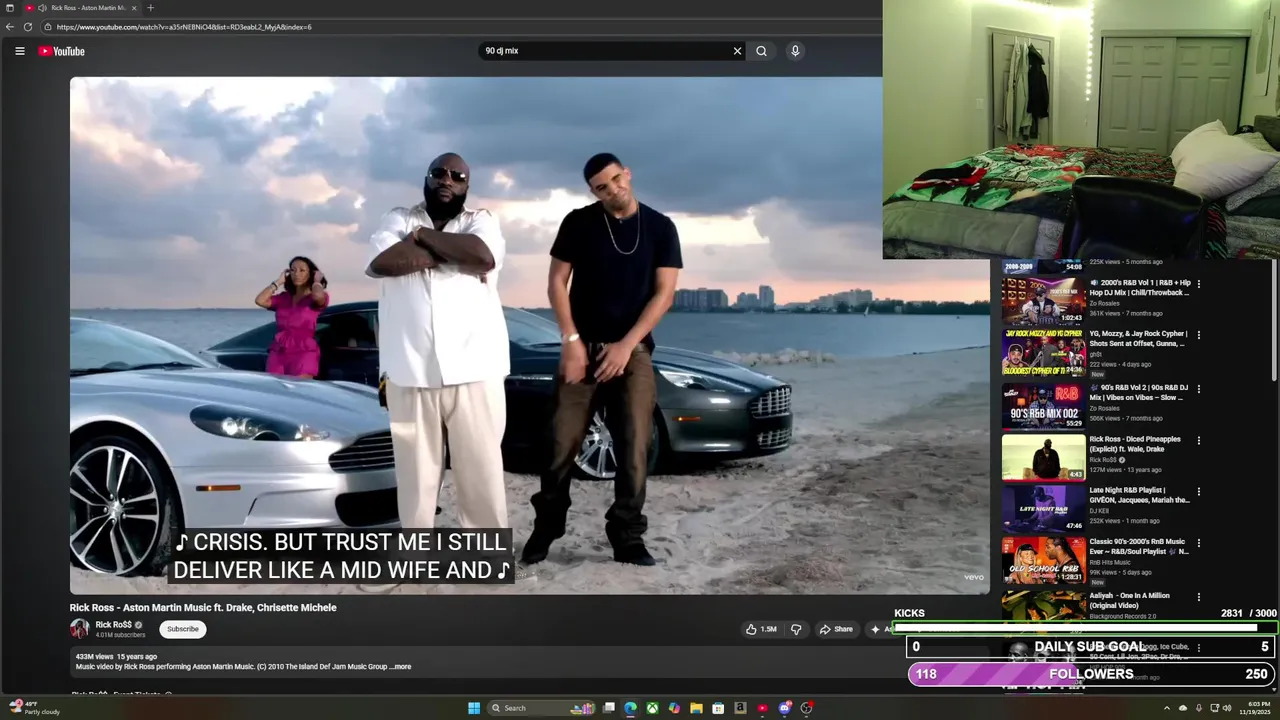Select the browser address bar URL
Viewport: 1280px width, 720px height.
pyautogui.click(x=184, y=27)
